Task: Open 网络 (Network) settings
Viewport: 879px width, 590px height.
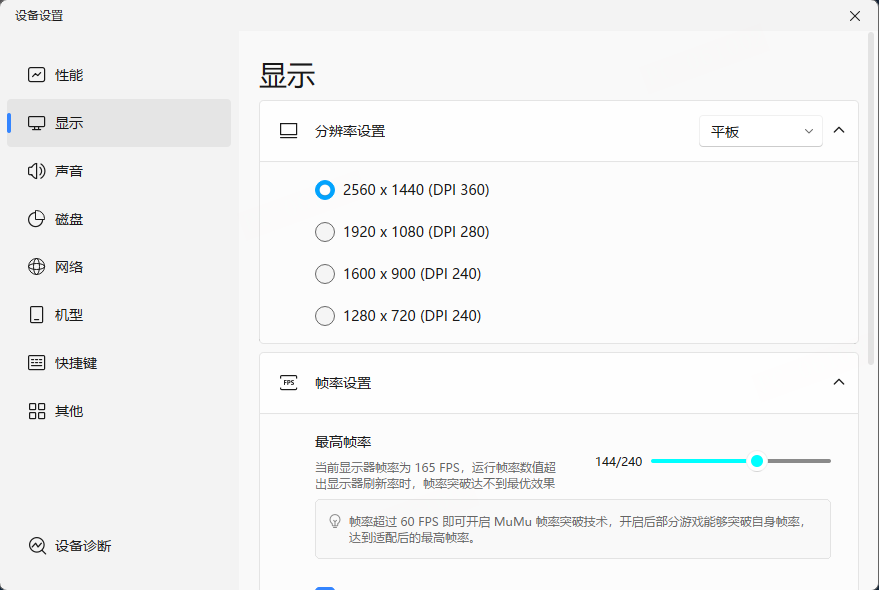Action: (x=70, y=266)
